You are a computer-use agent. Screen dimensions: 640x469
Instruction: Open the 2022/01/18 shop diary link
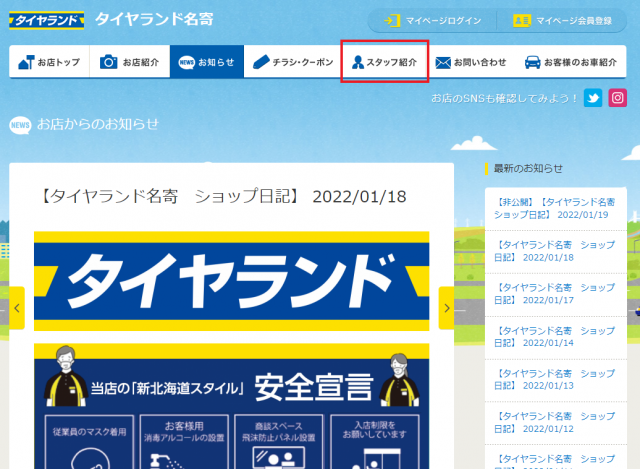click(555, 251)
